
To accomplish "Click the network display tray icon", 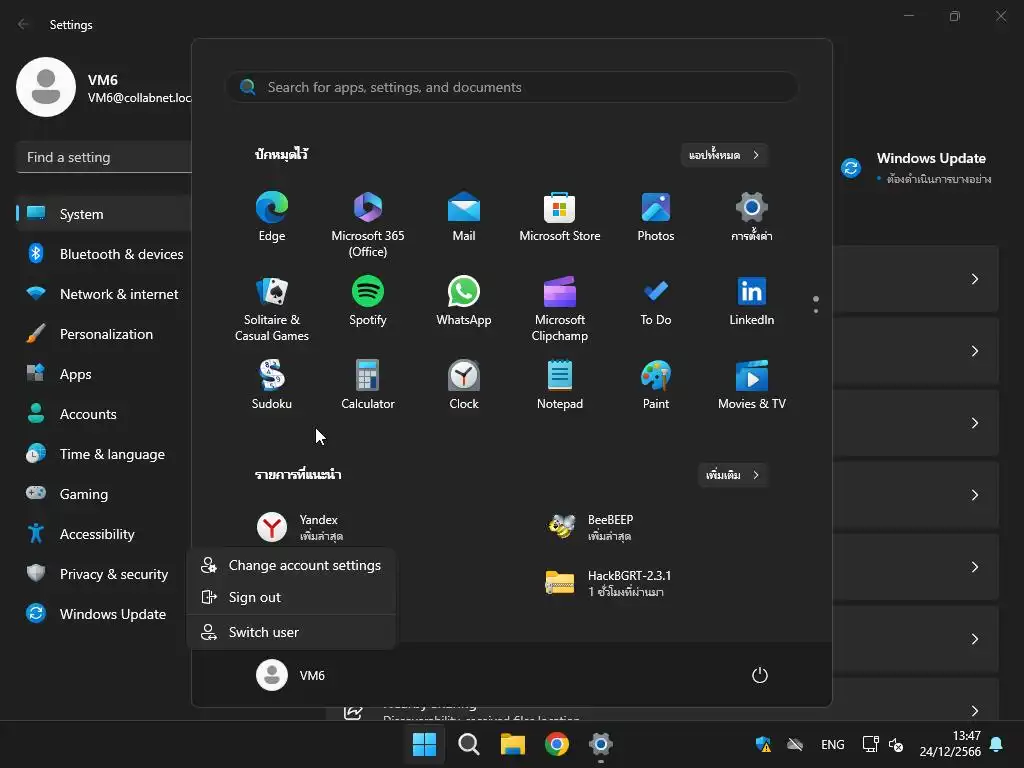I will pos(871,744).
